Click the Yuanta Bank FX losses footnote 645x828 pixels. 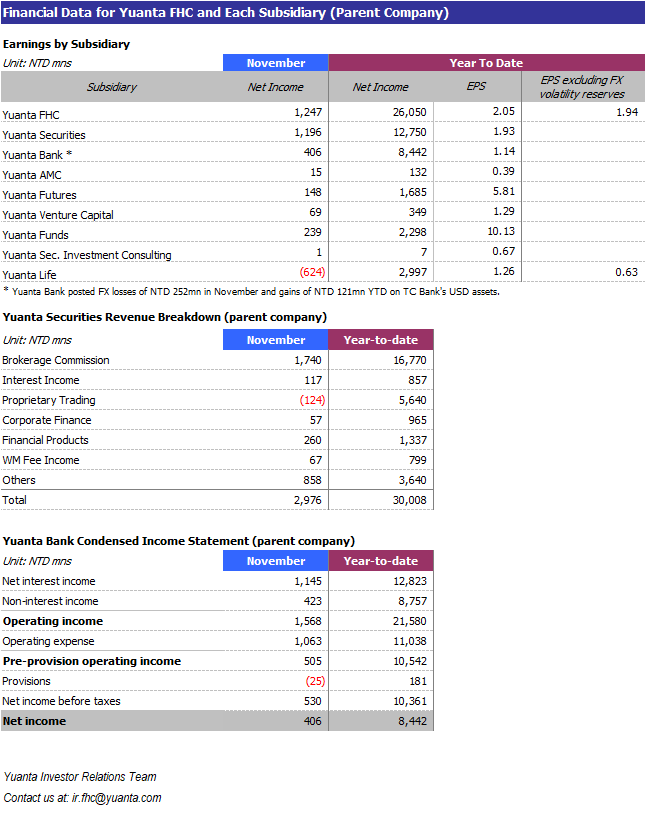[x=251, y=291]
